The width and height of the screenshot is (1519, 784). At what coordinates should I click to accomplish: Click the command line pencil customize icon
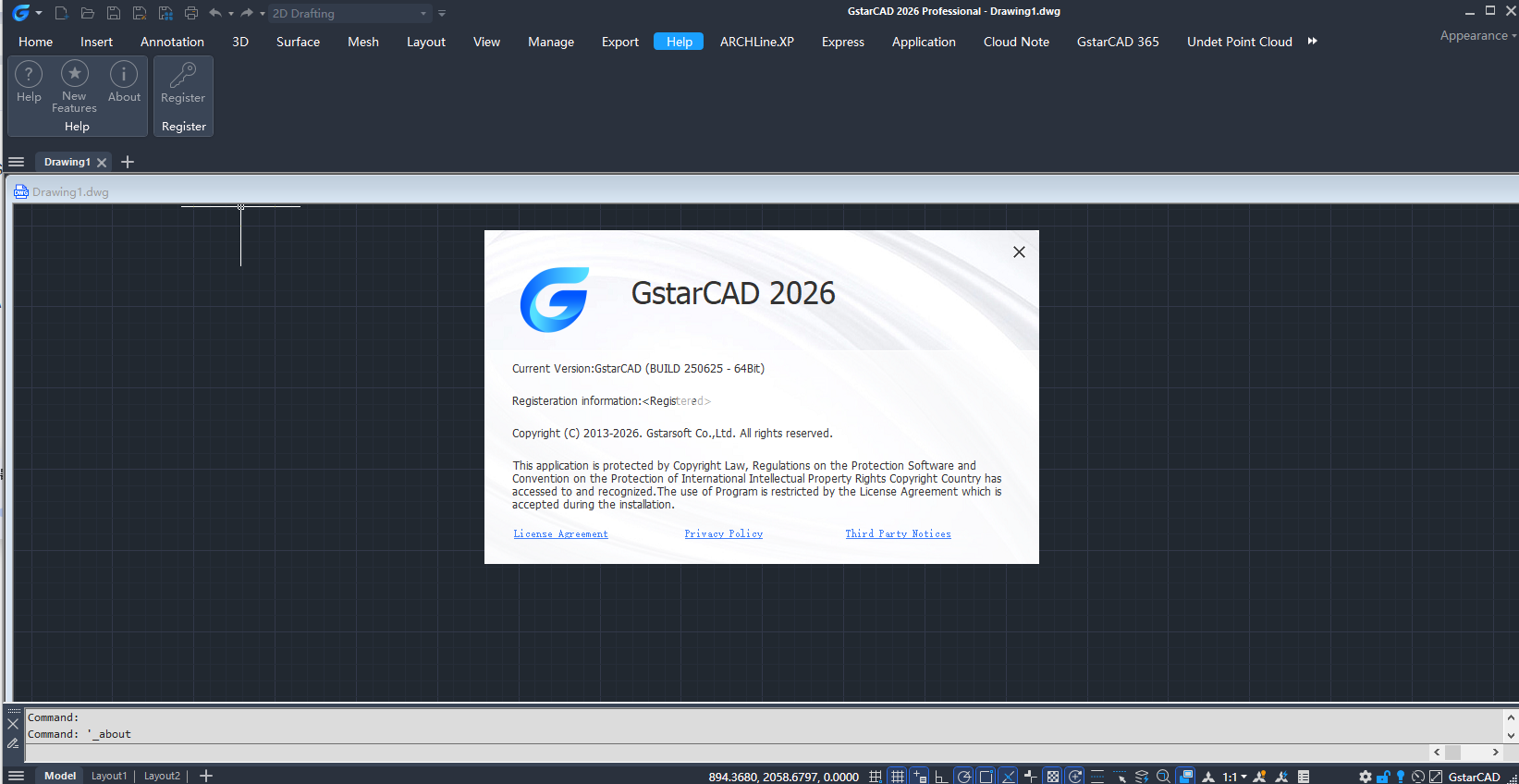point(13,743)
